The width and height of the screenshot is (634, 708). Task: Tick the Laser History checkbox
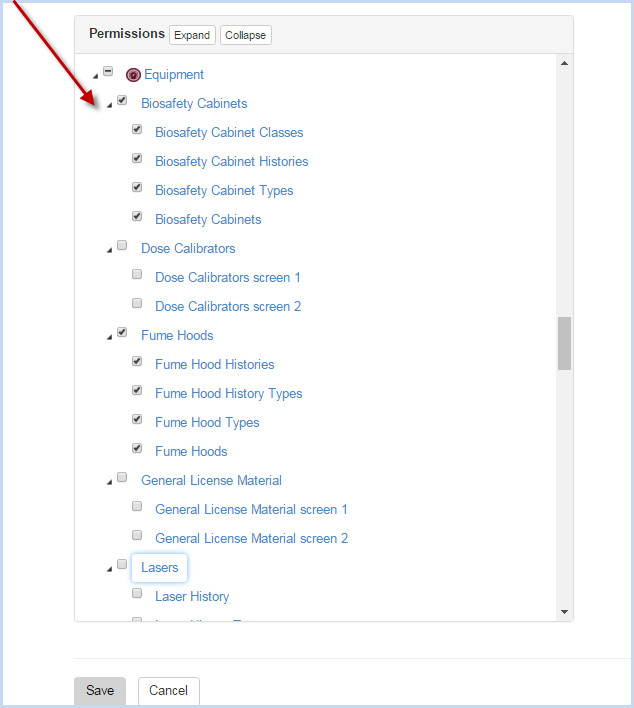(137, 594)
